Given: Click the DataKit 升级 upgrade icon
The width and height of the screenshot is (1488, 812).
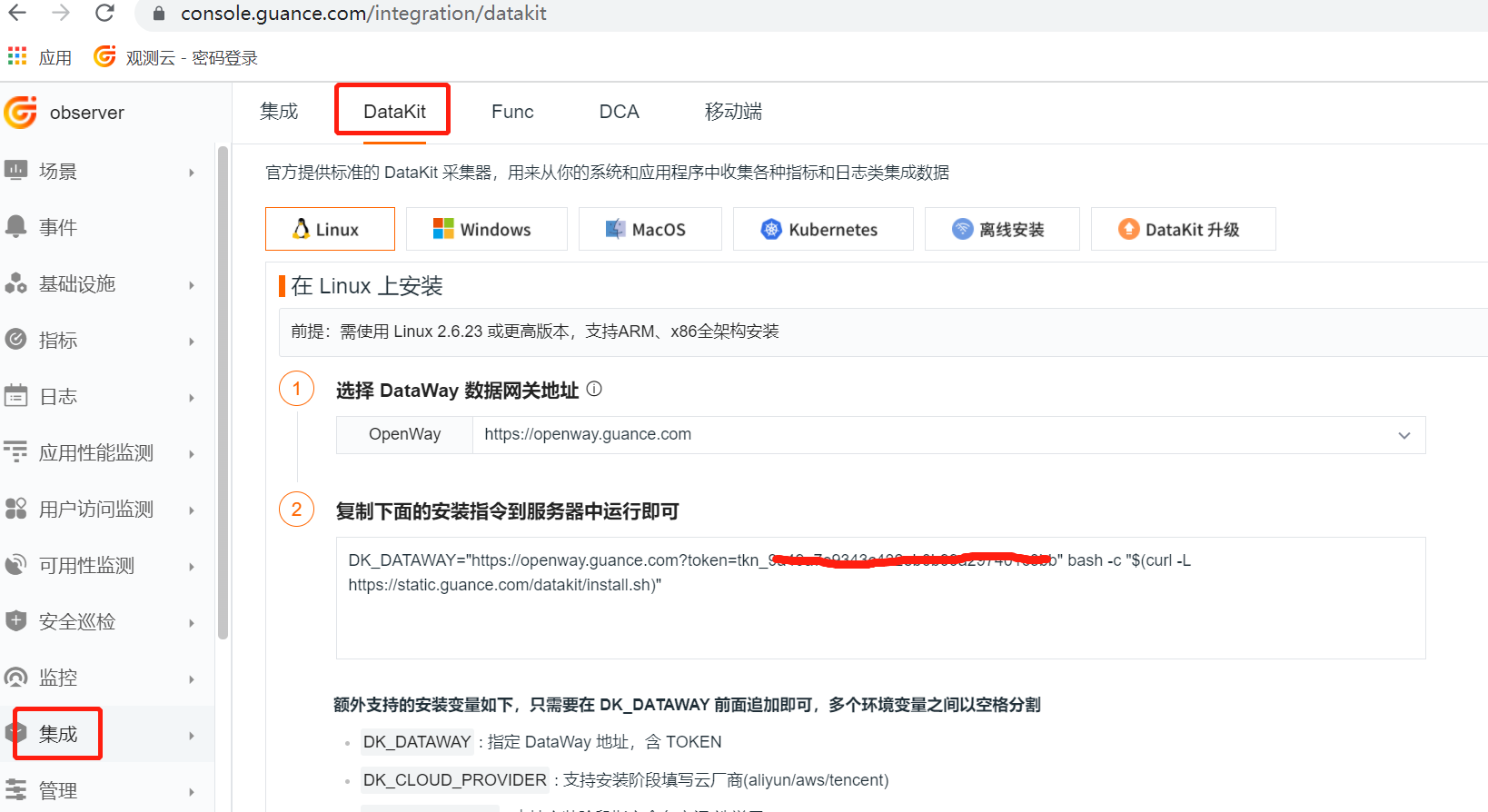Looking at the screenshot, I should coord(1129,229).
